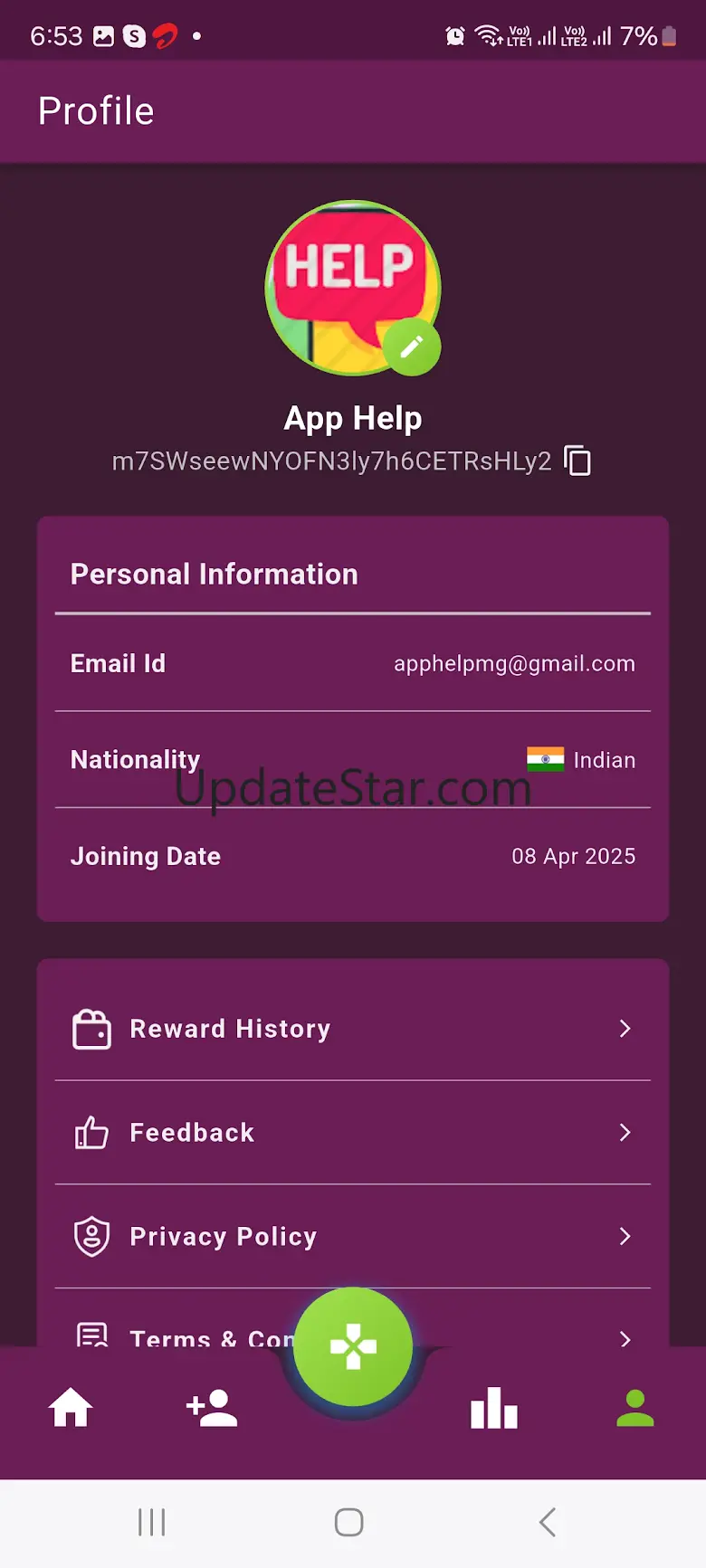706x1568 pixels.
Task: Open Reward History menu entry
Action: pyautogui.click(x=353, y=1029)
